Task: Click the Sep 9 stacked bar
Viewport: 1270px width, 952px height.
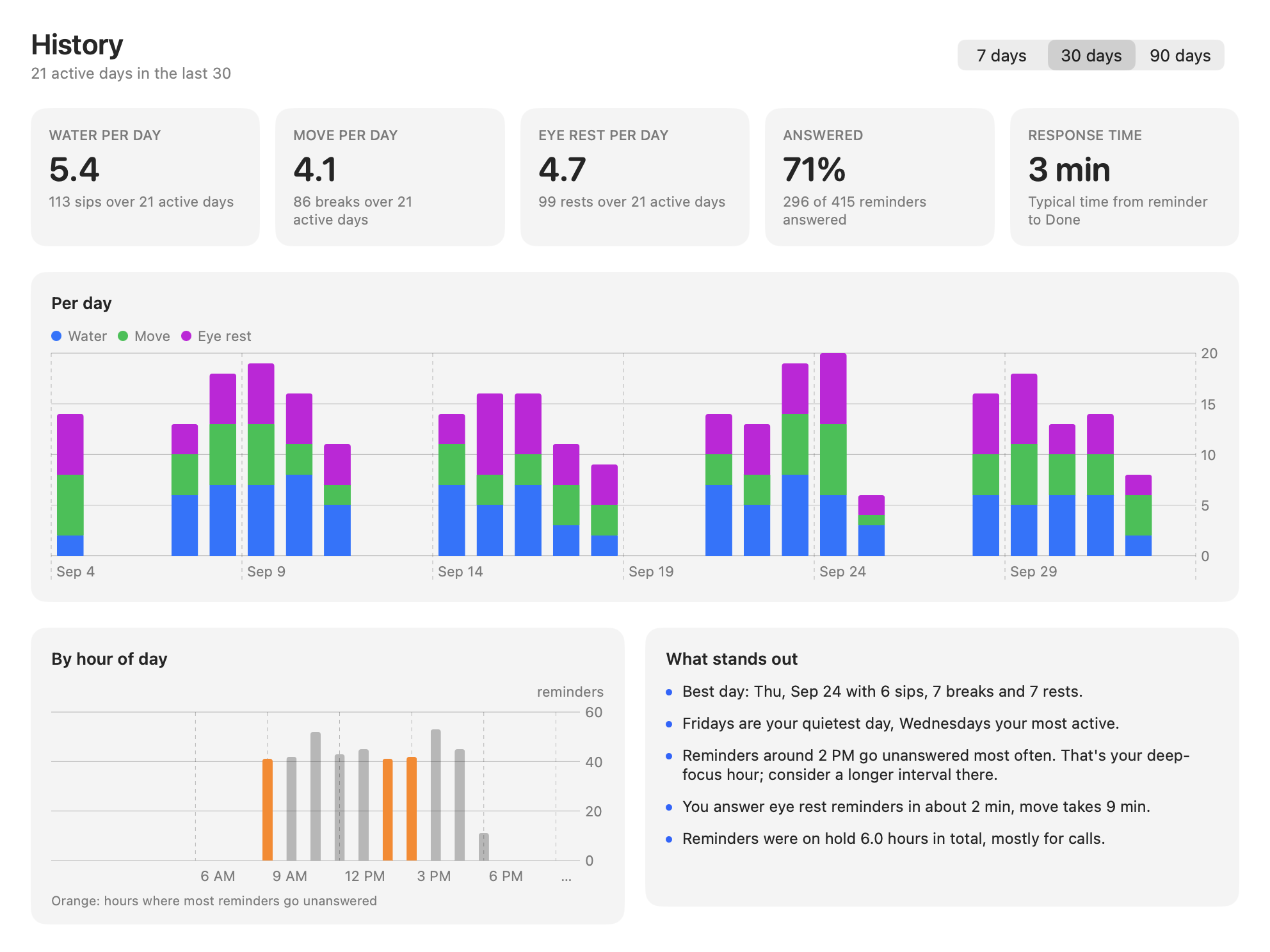Action: click(261, 459)
